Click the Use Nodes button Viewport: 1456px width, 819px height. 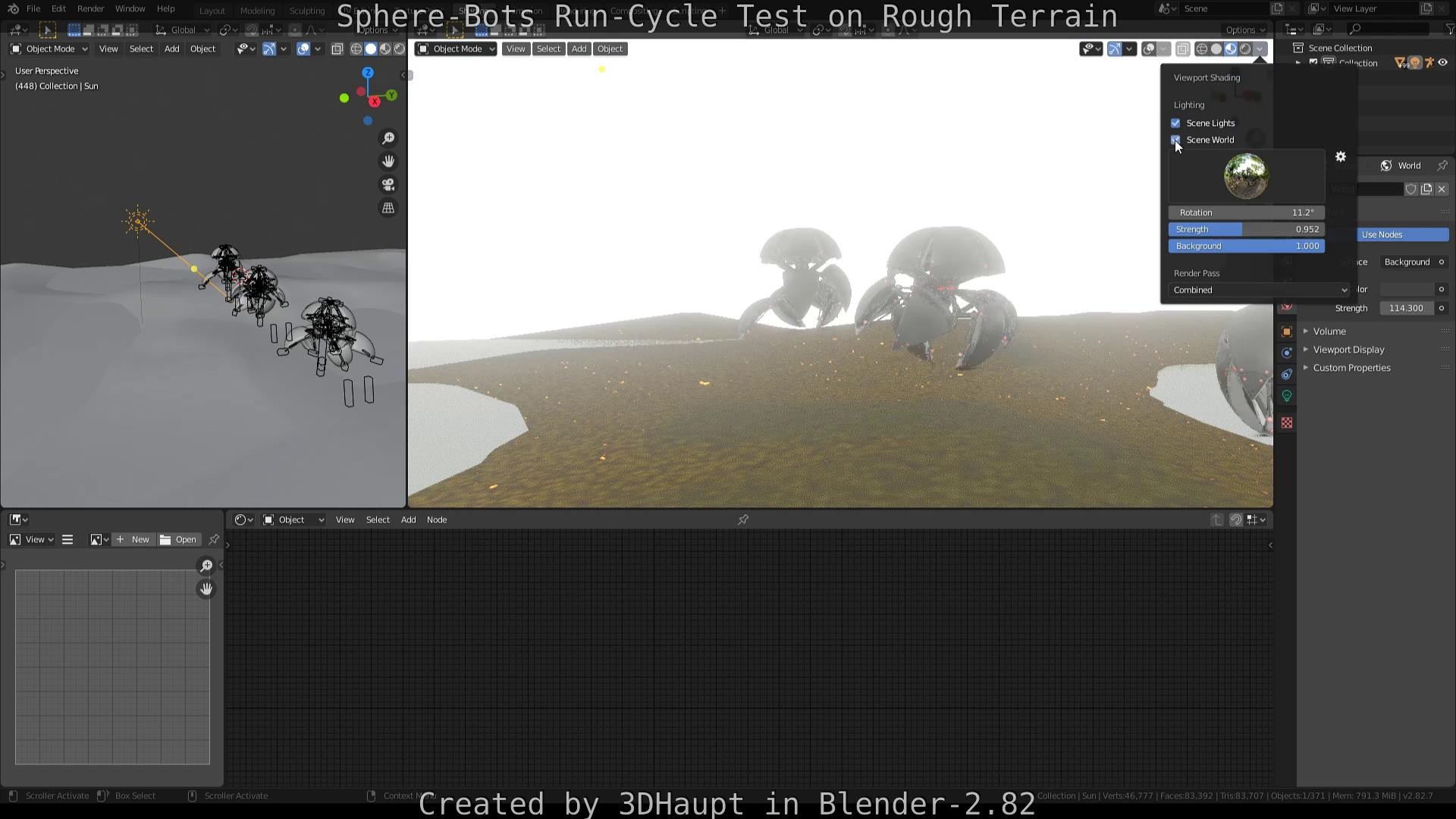point(1402,234)
